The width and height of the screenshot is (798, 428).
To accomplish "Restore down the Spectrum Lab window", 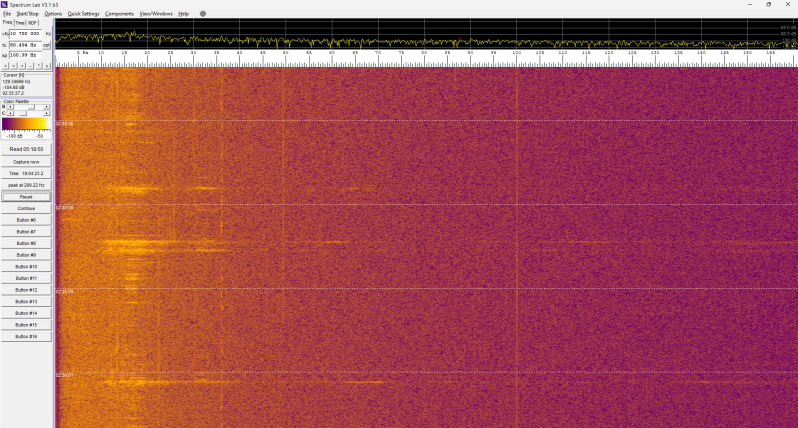I will (x=768, y=5).
